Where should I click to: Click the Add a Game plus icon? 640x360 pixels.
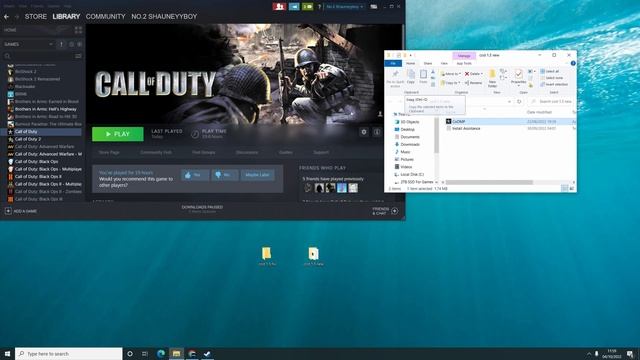[x=8, y=211]
